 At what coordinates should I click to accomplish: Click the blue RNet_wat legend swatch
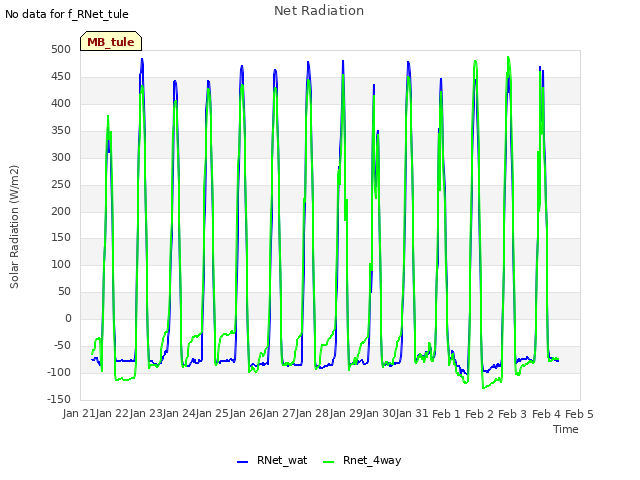(x=242, y=462)
